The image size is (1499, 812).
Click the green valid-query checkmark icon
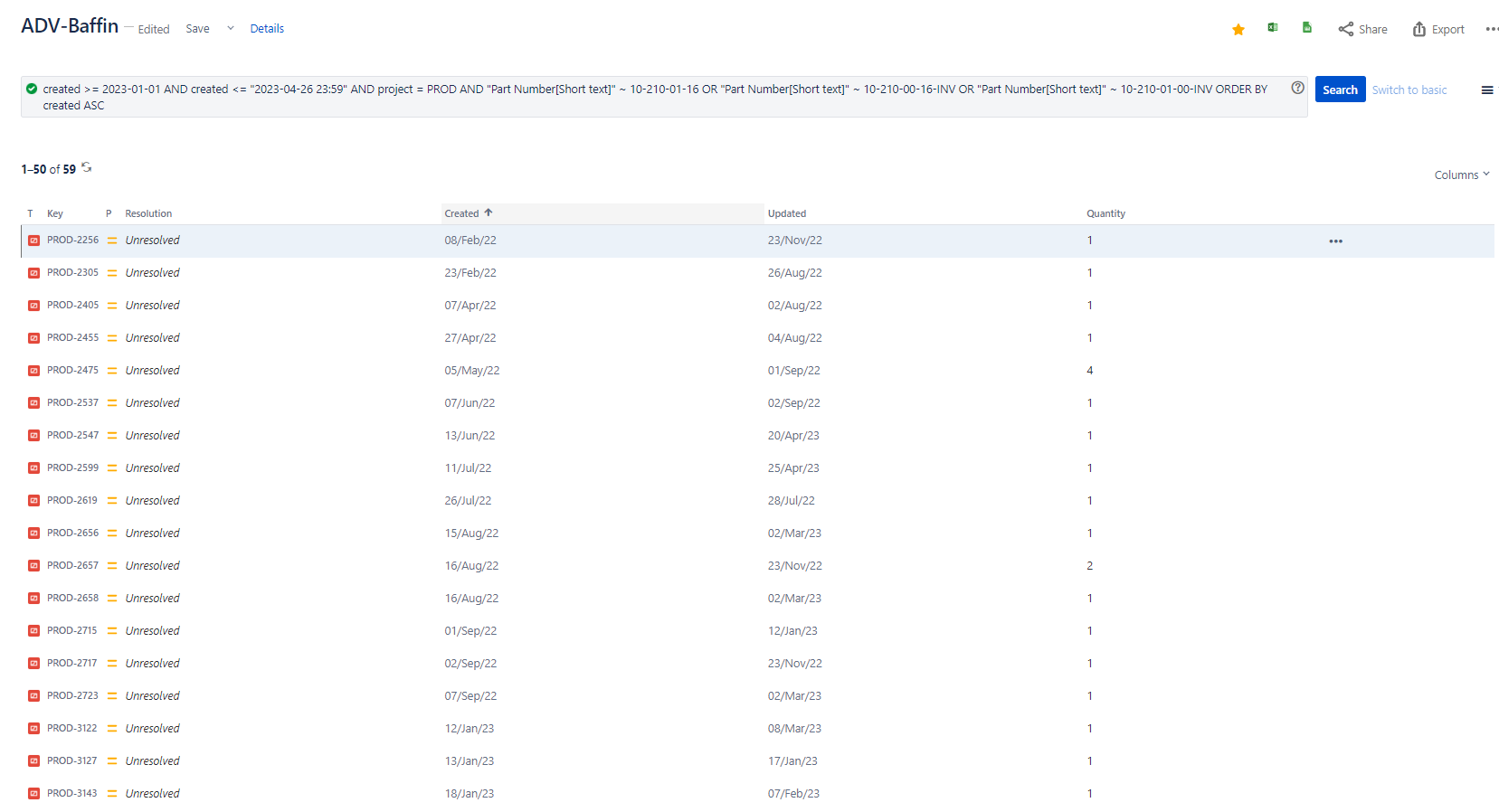point(32,89)
